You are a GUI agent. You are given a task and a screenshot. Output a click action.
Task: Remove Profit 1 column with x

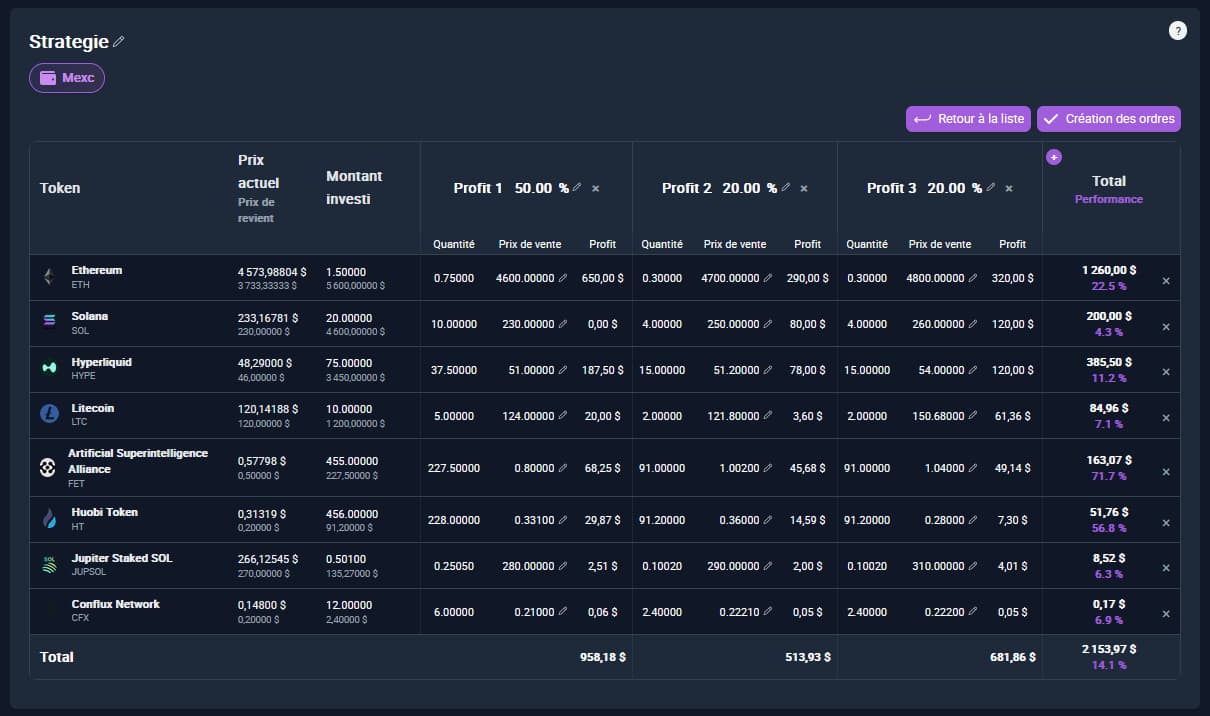tap(596, 188)
